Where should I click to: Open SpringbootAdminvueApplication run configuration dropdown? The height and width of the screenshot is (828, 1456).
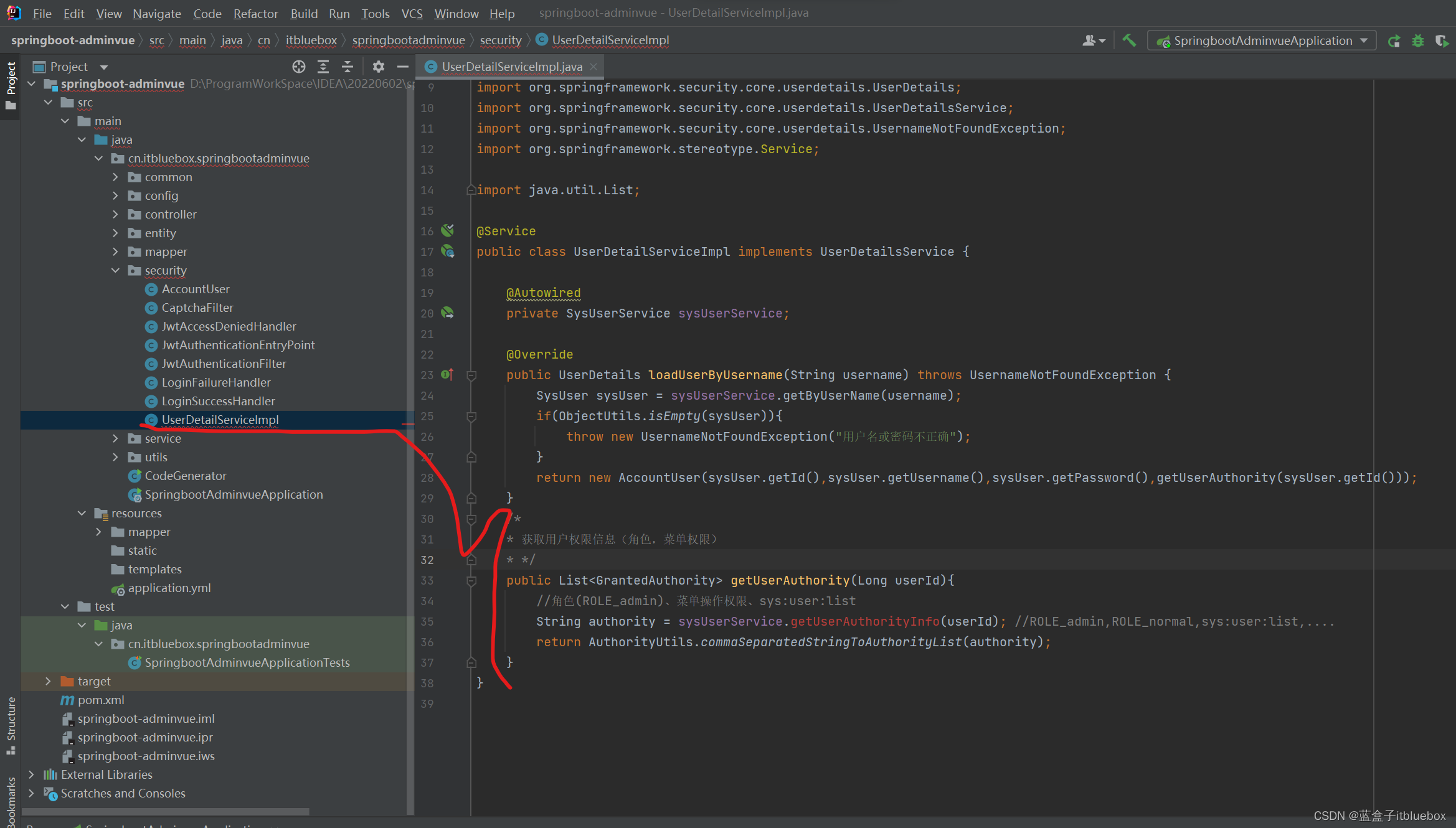1262,40
